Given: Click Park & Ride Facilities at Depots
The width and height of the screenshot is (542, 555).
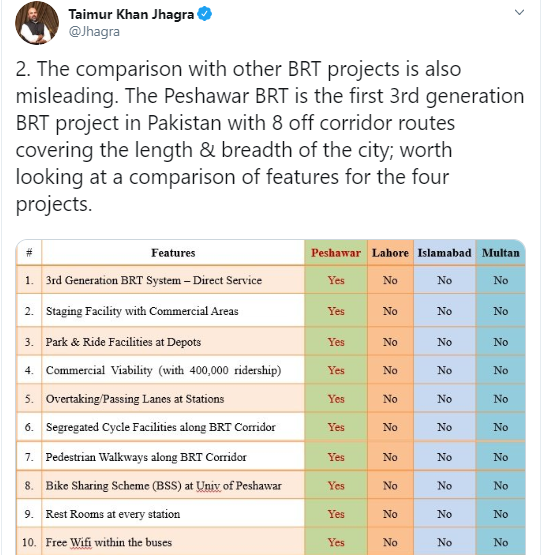Looking at the screenshot, I should point(123,342).
